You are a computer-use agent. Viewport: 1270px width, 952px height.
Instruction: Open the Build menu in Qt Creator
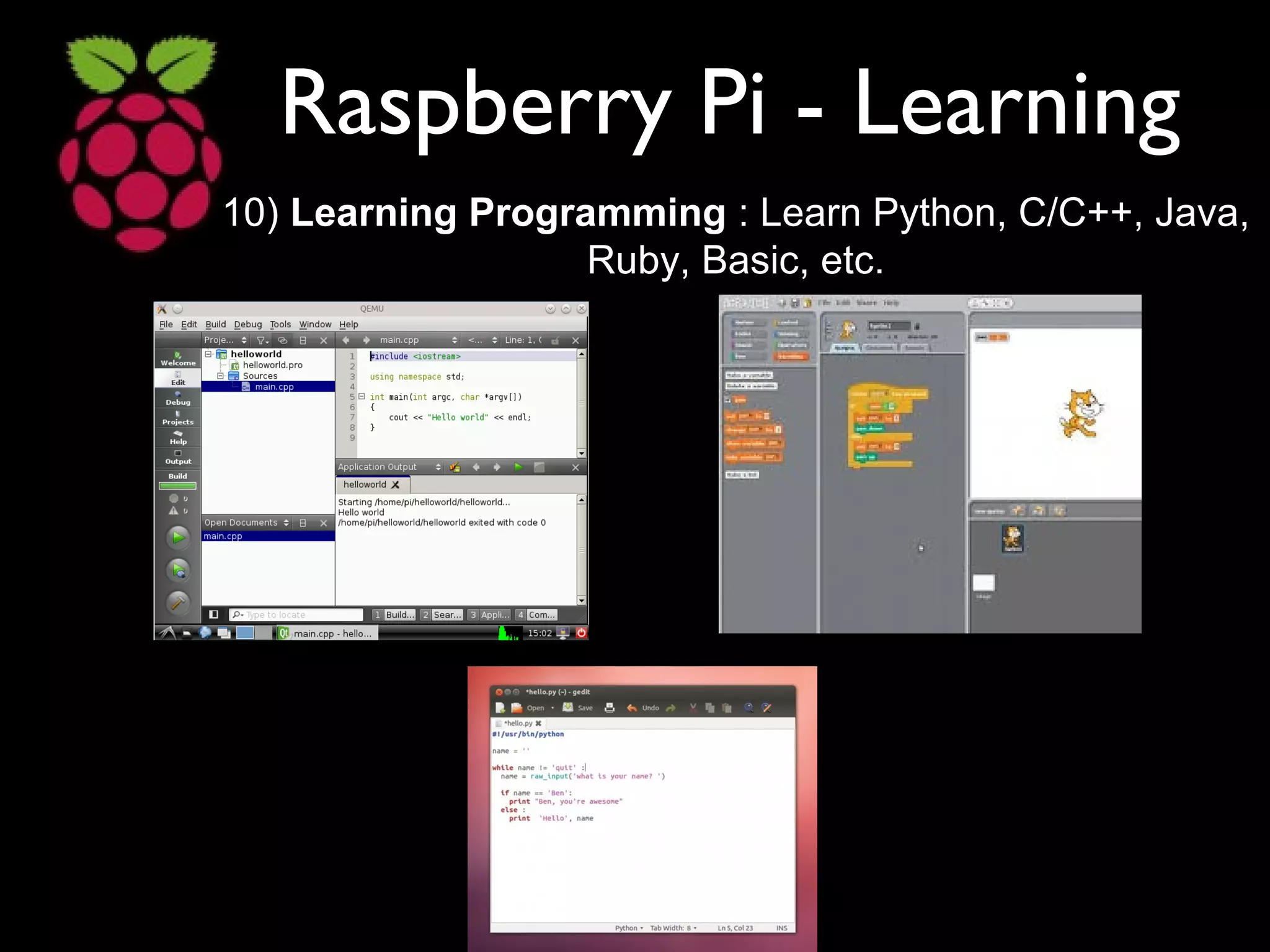pyautogui.click(x=216, y=324)
